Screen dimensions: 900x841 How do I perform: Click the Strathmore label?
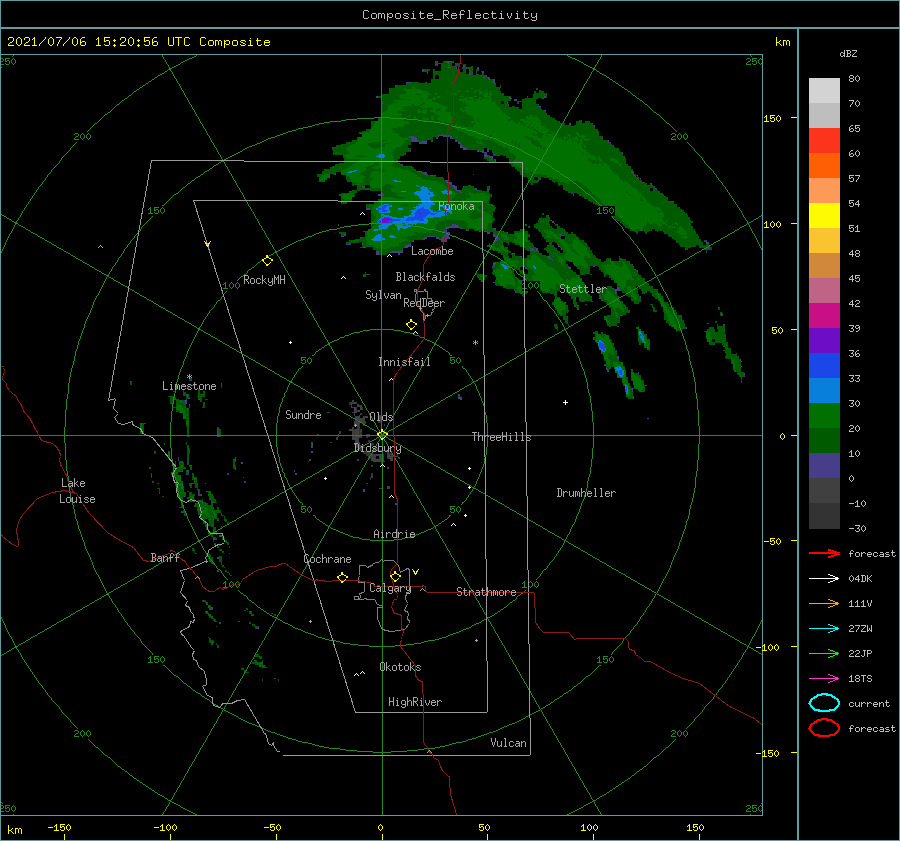point(486,592)
